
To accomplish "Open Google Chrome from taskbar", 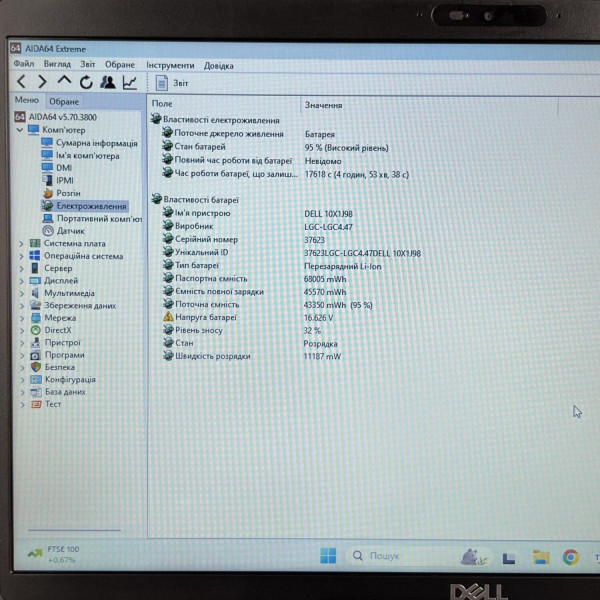I will pyautogui.click(x=571, y=558).
